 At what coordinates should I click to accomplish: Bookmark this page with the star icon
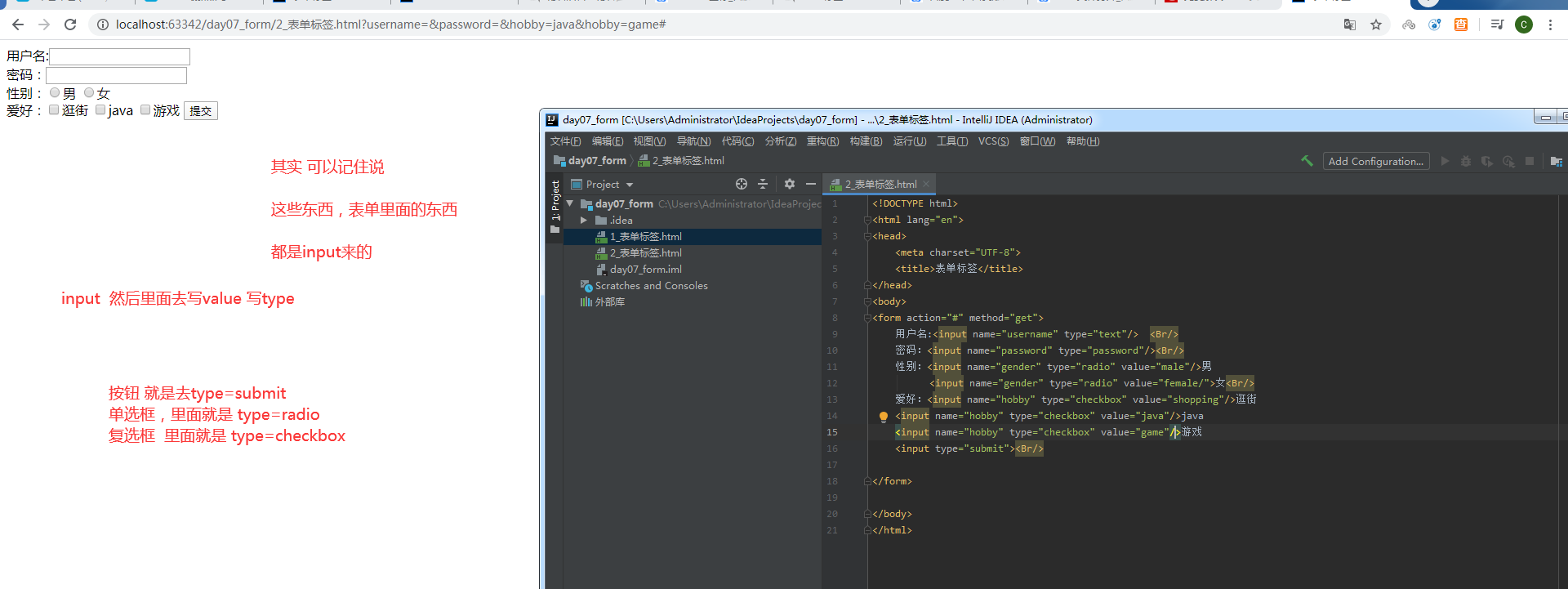pyautogui.click(x=1376, y=25)
